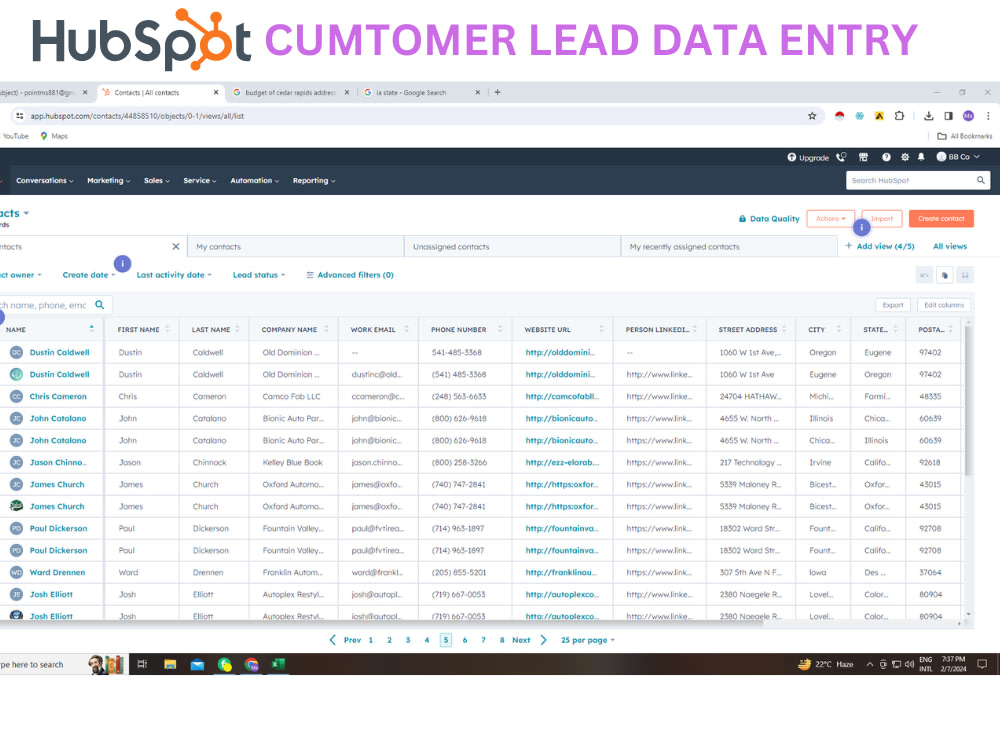
Task: Open HubSpot marketplace icon
Action: click(x=864, y=157)
